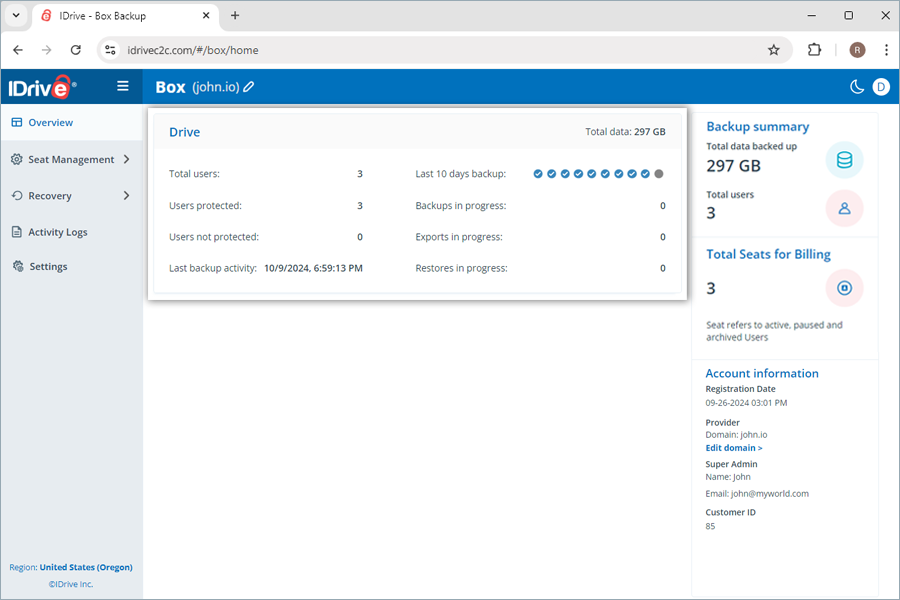Open tab search dropdown arrow
This screenshot has width=900, height=600.
pos(16,16)
